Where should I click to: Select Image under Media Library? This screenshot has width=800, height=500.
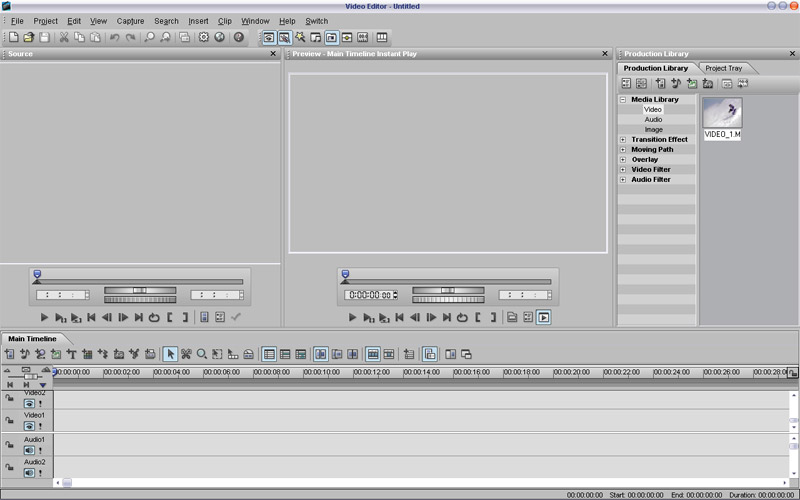click(x=654, y=130)
